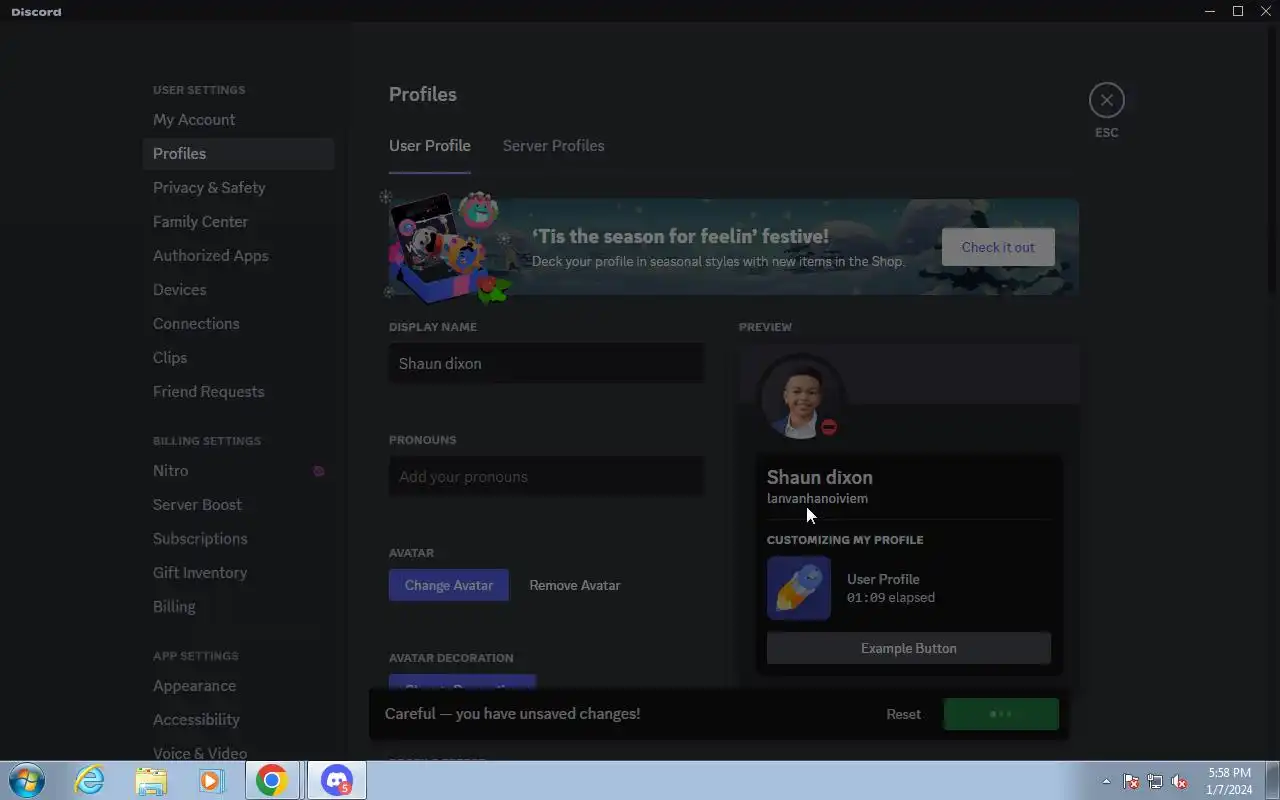
Task: Open Privacy & Safety settings
Action: 238,187
